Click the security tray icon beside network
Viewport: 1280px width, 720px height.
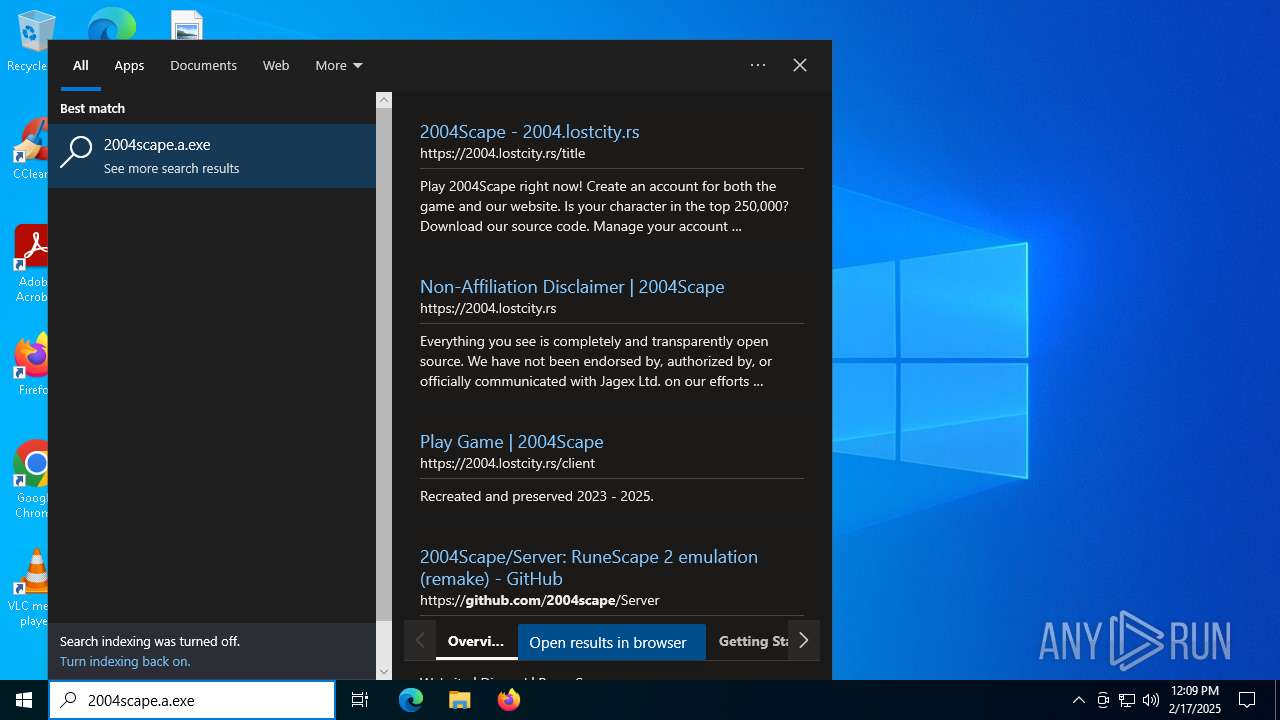coord(1103,700)
